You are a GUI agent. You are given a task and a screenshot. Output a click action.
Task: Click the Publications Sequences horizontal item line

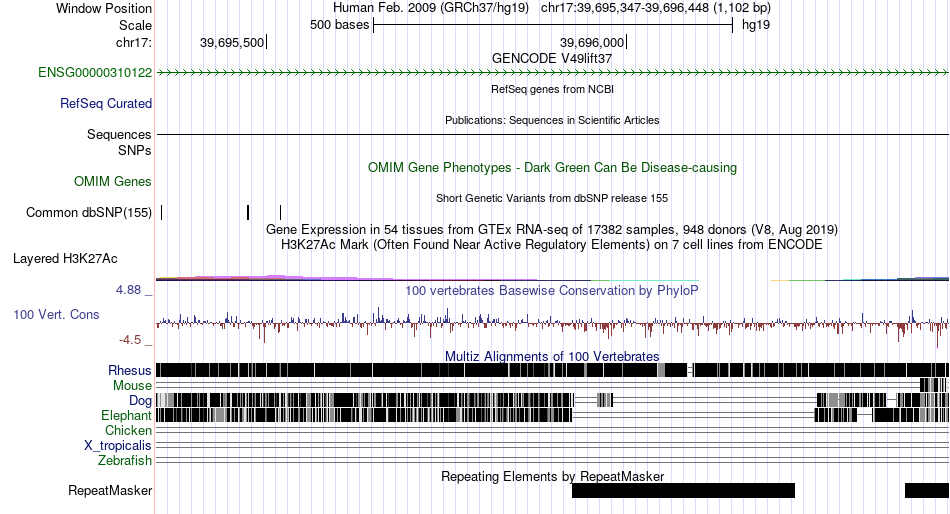pyautogui.click(x=553, y=134)
